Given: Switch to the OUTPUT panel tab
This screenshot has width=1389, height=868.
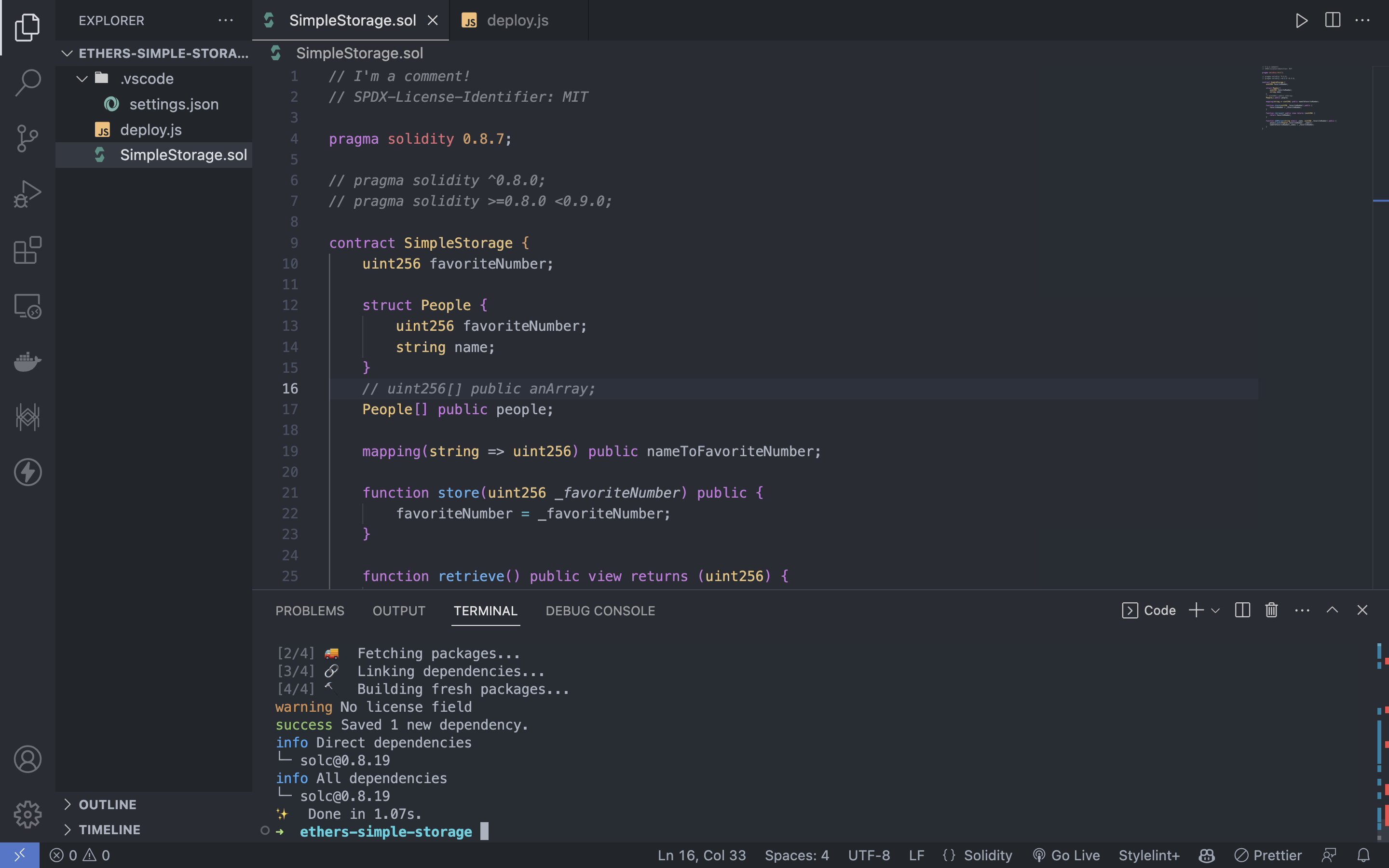Looking at the screenshot, I should point(399,611).
